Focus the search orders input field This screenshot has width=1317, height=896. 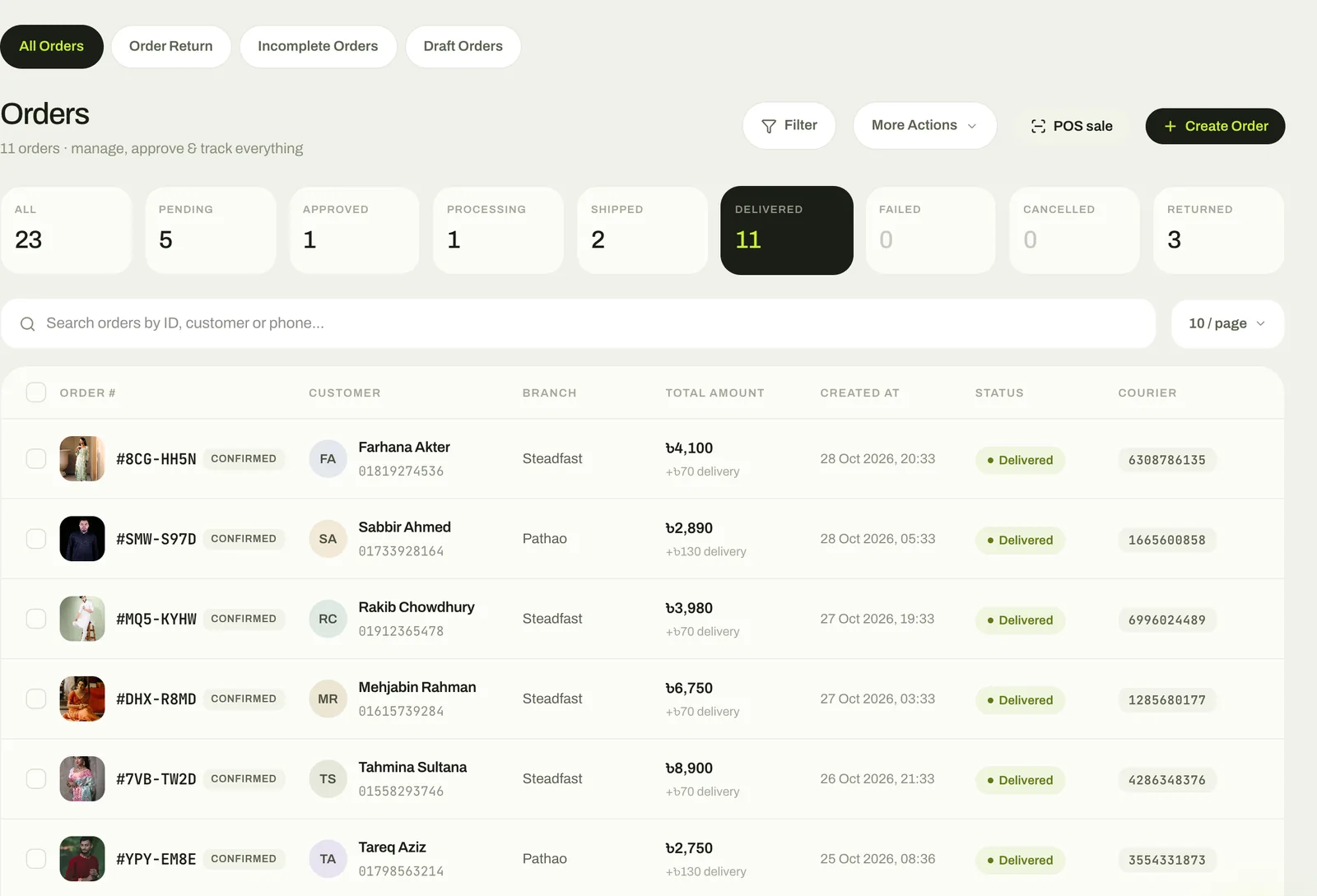pos(578,324)
